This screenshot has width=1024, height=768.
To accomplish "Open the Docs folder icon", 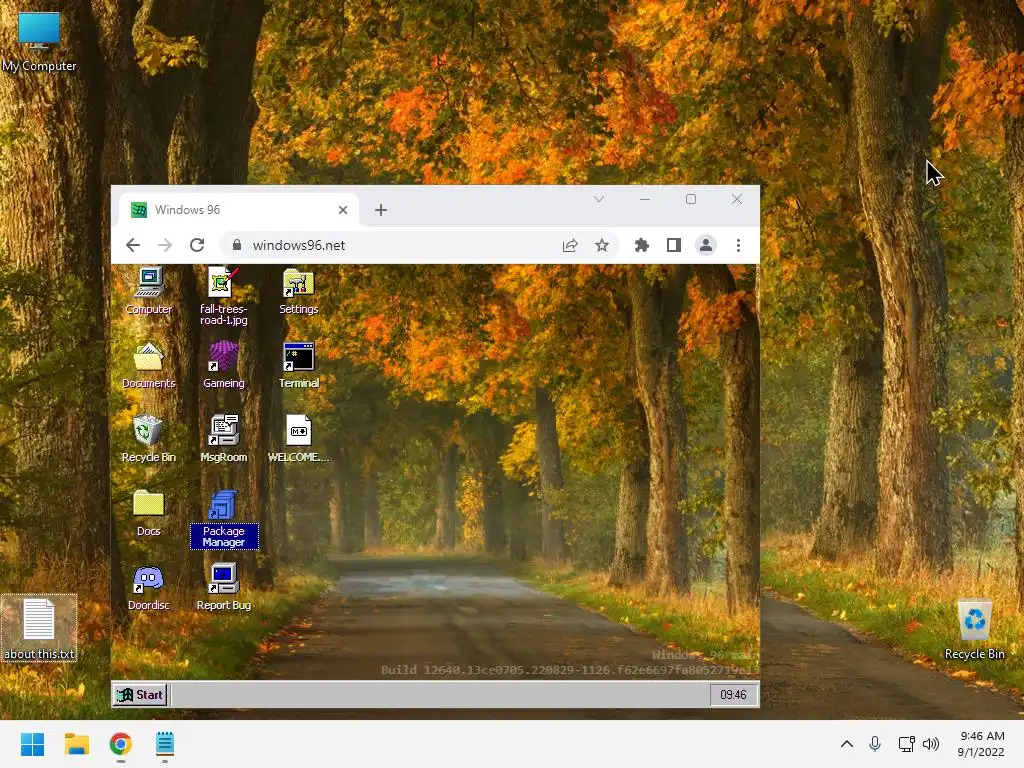I will [x=149, y=513].
